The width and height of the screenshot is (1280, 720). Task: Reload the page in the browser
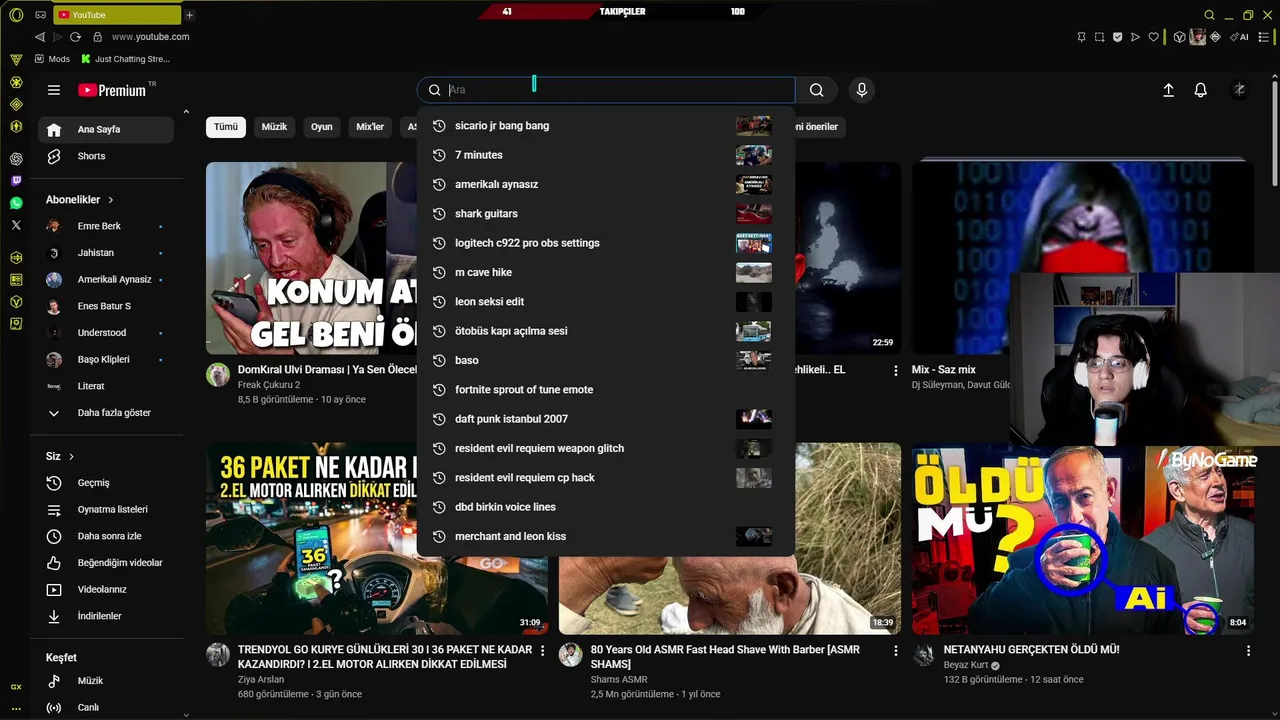point(75,37)
